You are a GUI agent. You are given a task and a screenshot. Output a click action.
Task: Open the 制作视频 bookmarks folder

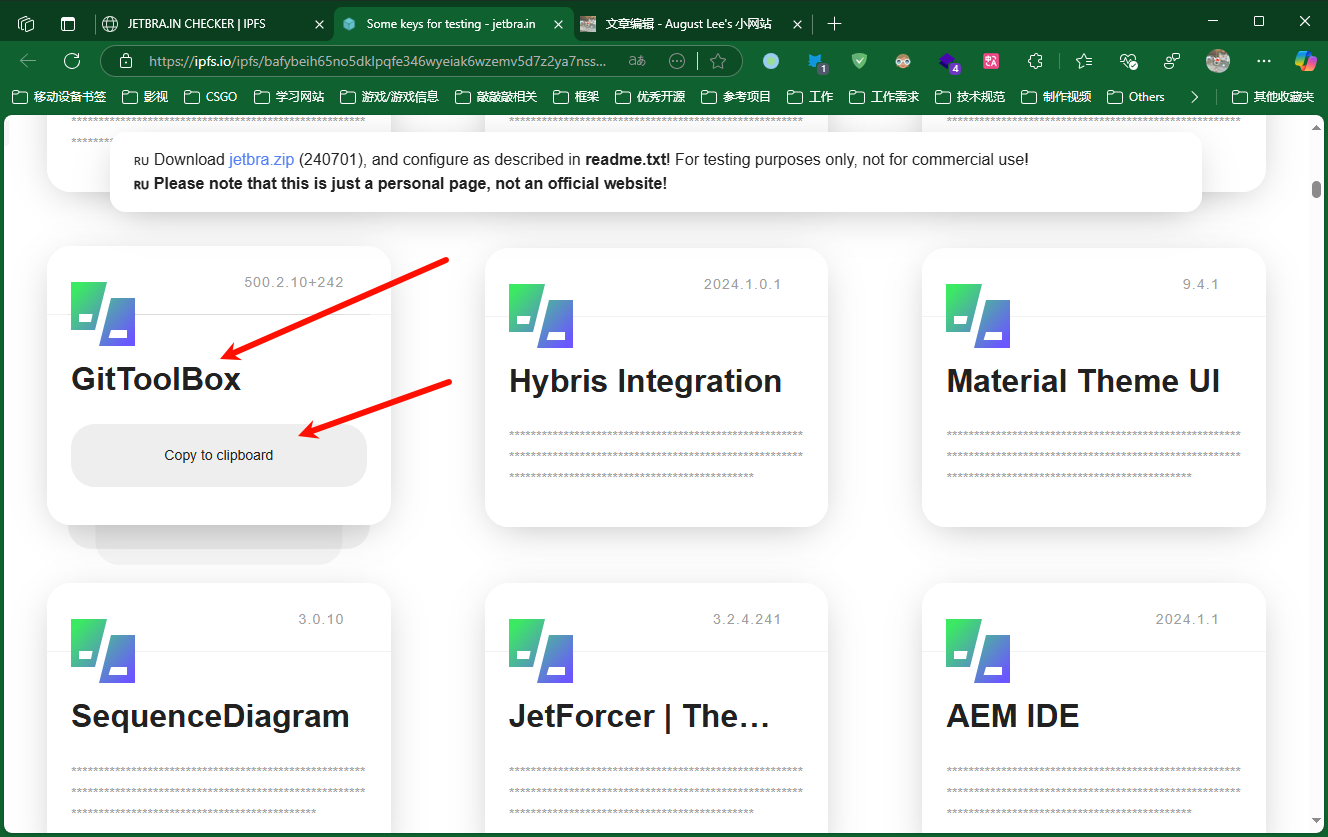pos(1057,97)
